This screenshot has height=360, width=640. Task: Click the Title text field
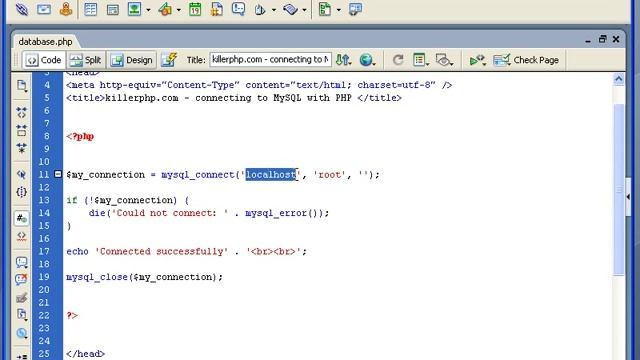coord(270,60)
